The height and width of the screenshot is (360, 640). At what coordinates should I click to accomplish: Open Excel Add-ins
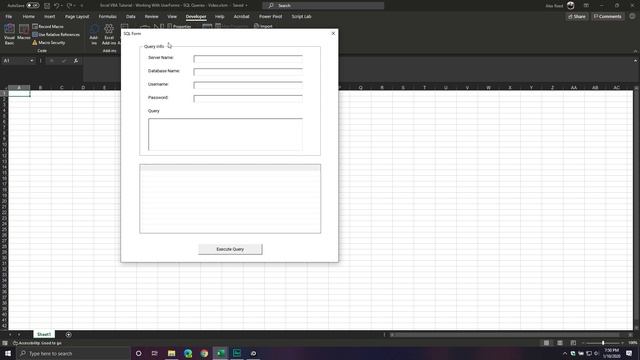point(109,34)
